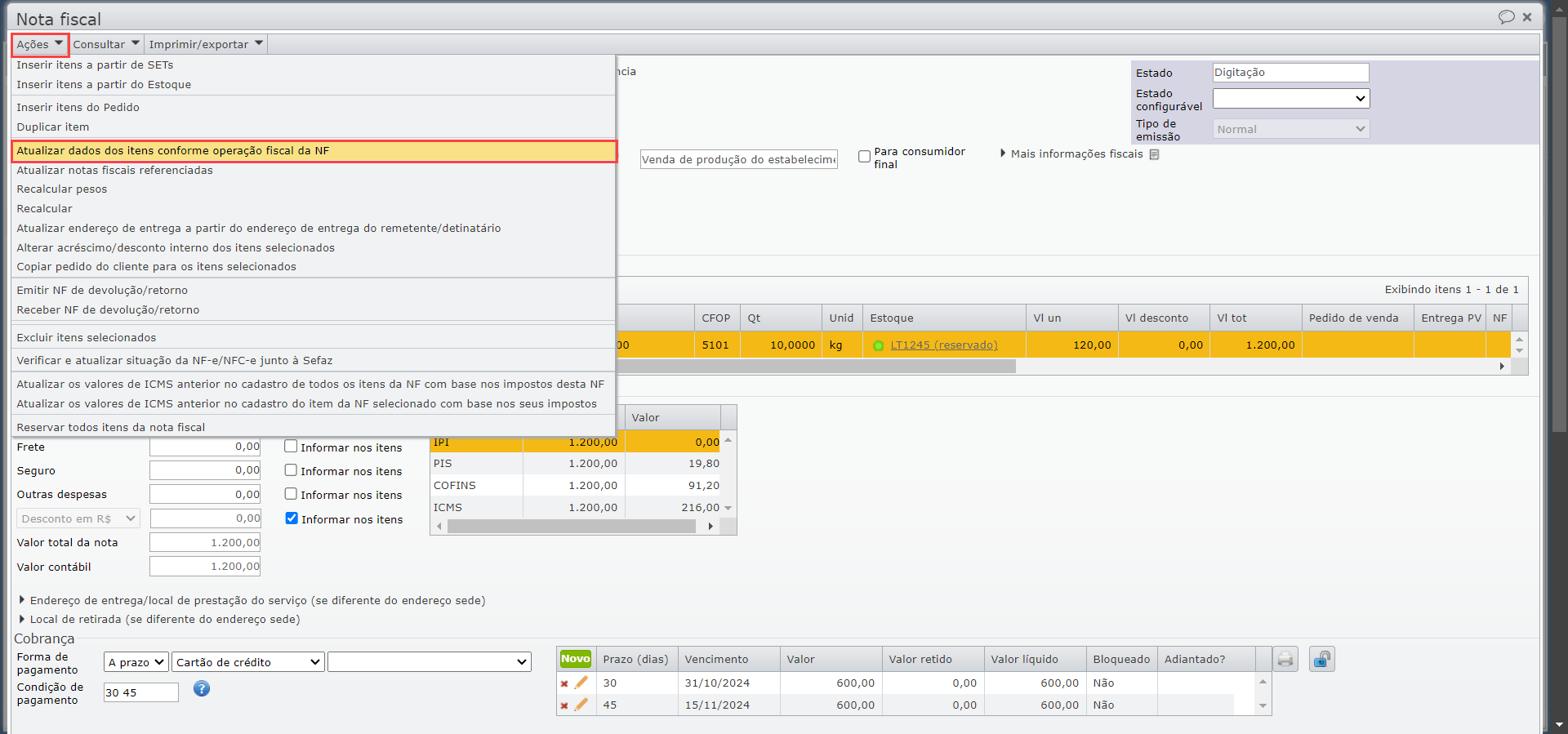The height and width of the screenshot is (734, 1568).
Task: Click the tax table horizontal scrollbar
Action: pos(572,527)
